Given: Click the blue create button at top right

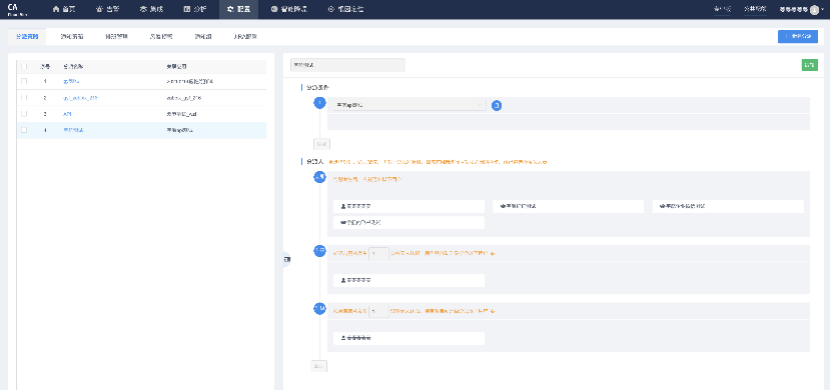Looking at the screenshot, I should [798, 36].
